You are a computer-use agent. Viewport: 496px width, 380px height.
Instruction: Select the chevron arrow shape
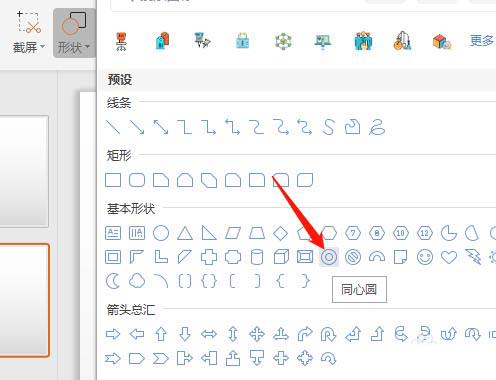[161, 359]
